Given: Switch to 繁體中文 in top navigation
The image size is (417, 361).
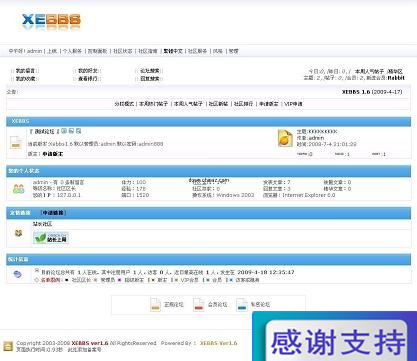Looking at the screenshot, I should click(x=173, y=51).
